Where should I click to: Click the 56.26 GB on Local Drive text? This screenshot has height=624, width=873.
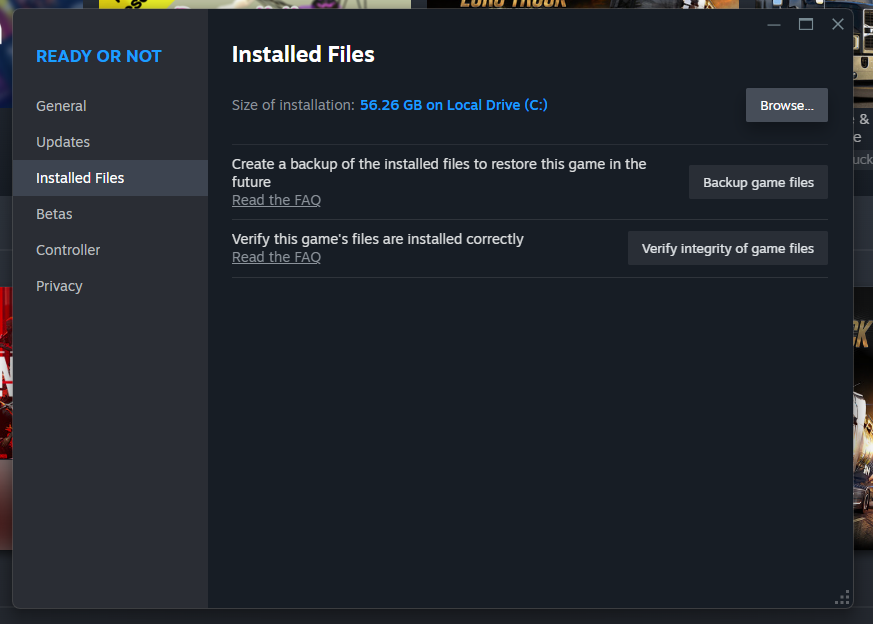453,105
